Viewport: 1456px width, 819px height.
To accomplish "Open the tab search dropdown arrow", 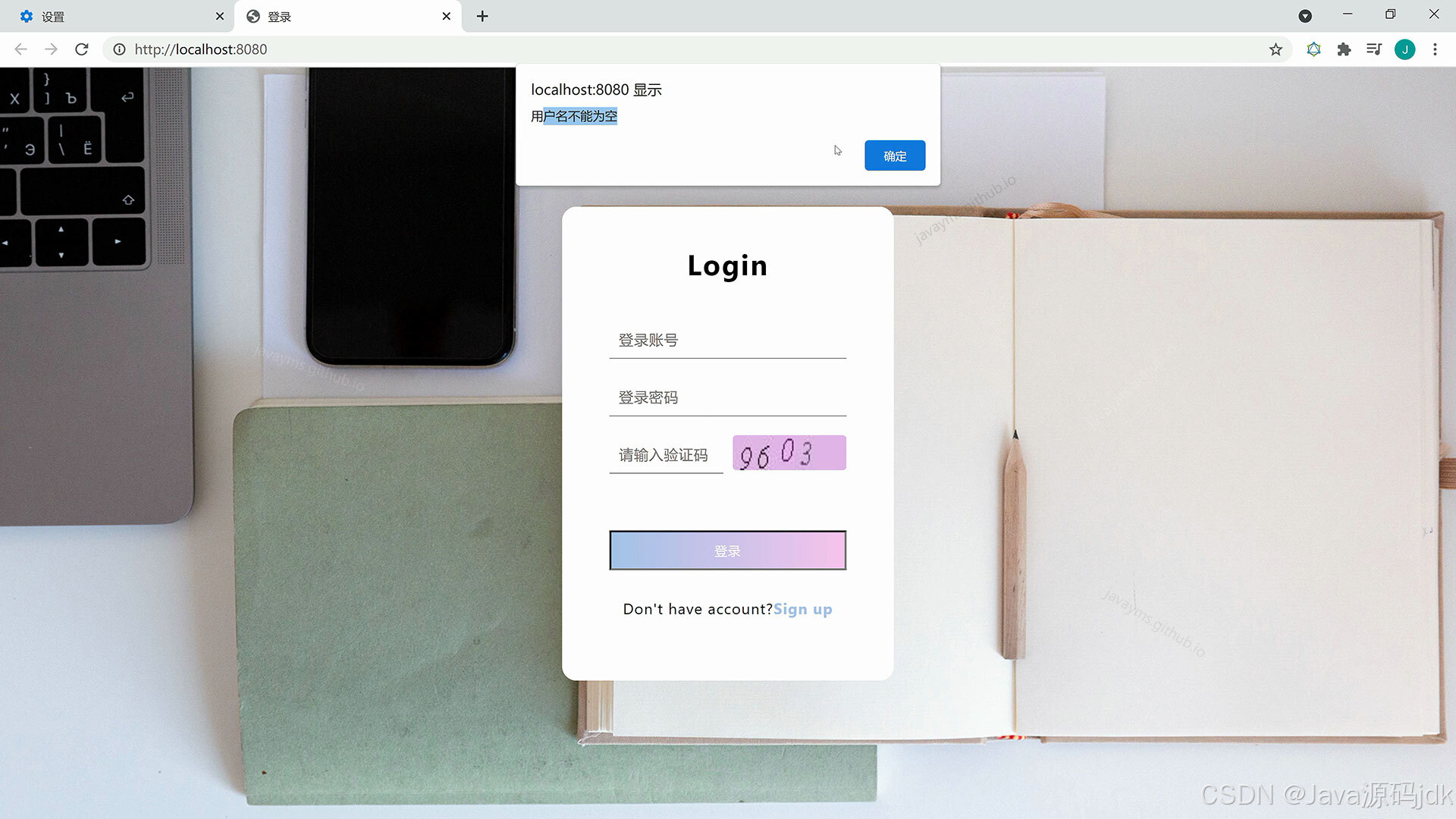I will 1305,16.
